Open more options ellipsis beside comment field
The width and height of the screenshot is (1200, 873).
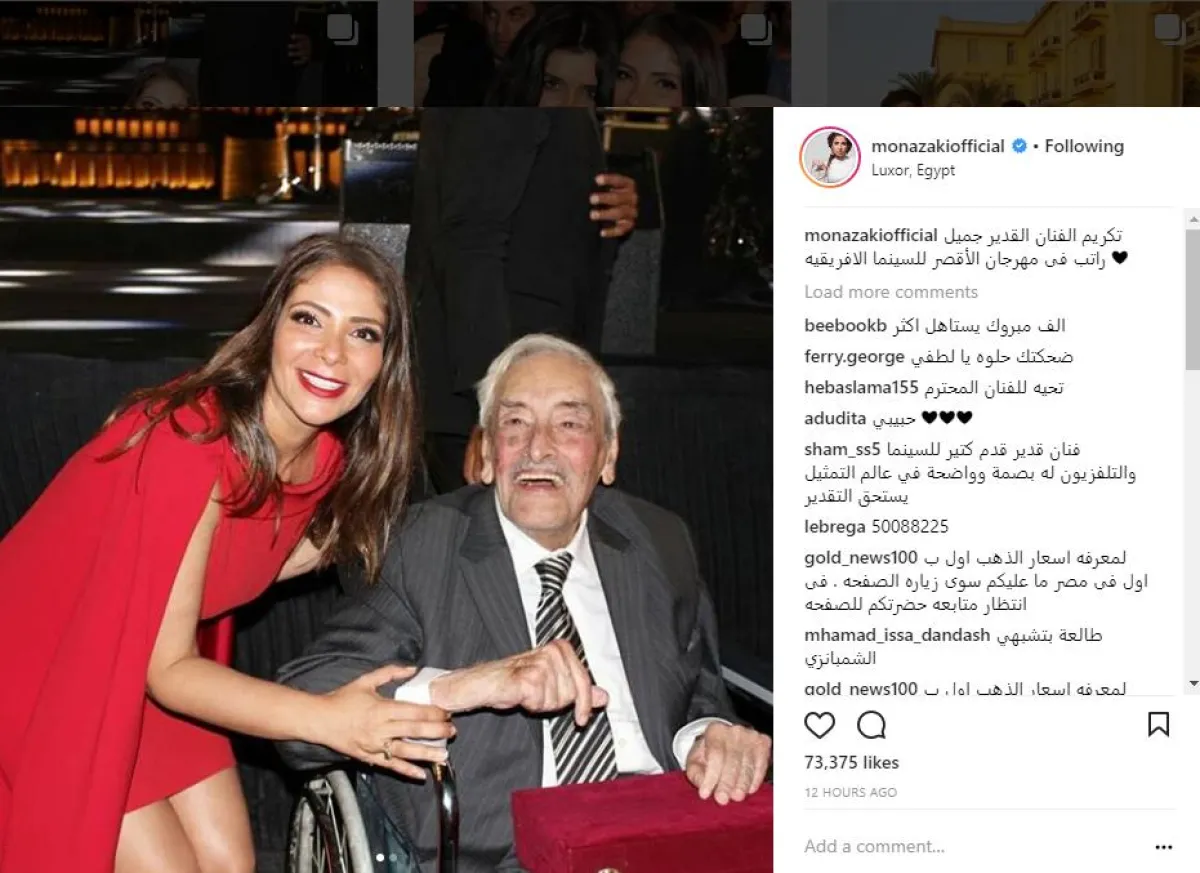point(1163,847)
